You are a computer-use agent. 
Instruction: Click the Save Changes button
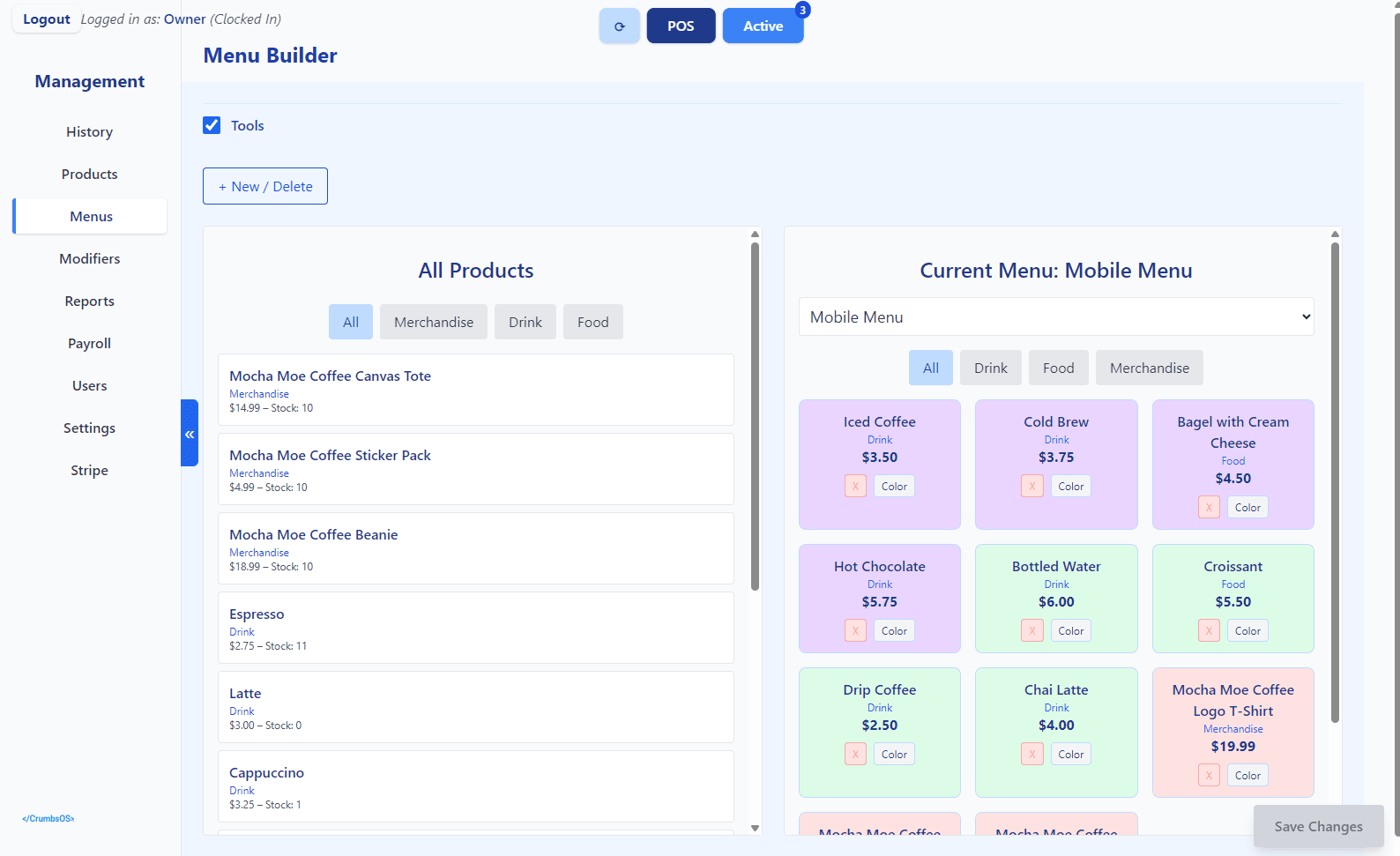pos(1317,827)
